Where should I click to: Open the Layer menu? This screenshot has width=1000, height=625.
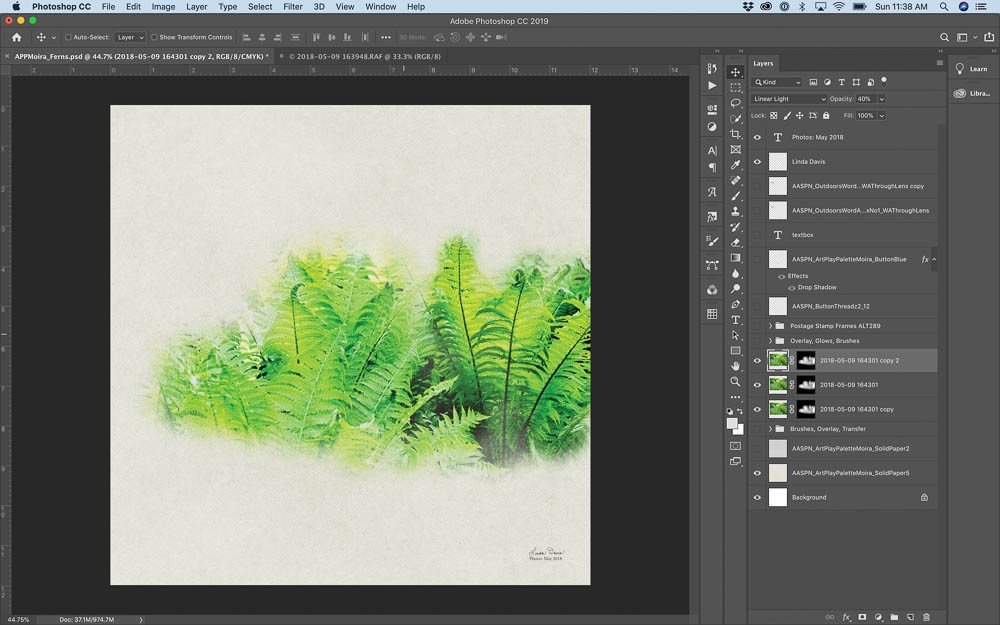196,6
